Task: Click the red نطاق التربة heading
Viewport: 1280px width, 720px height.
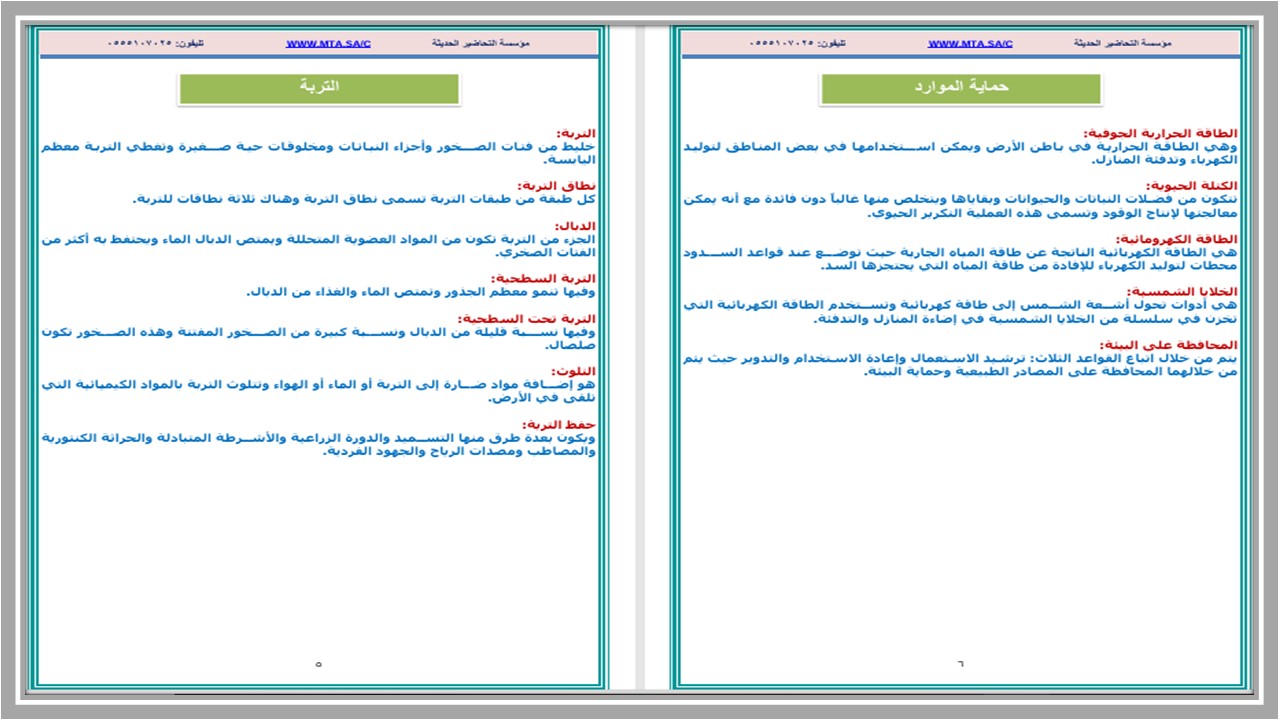Action: 555,185
